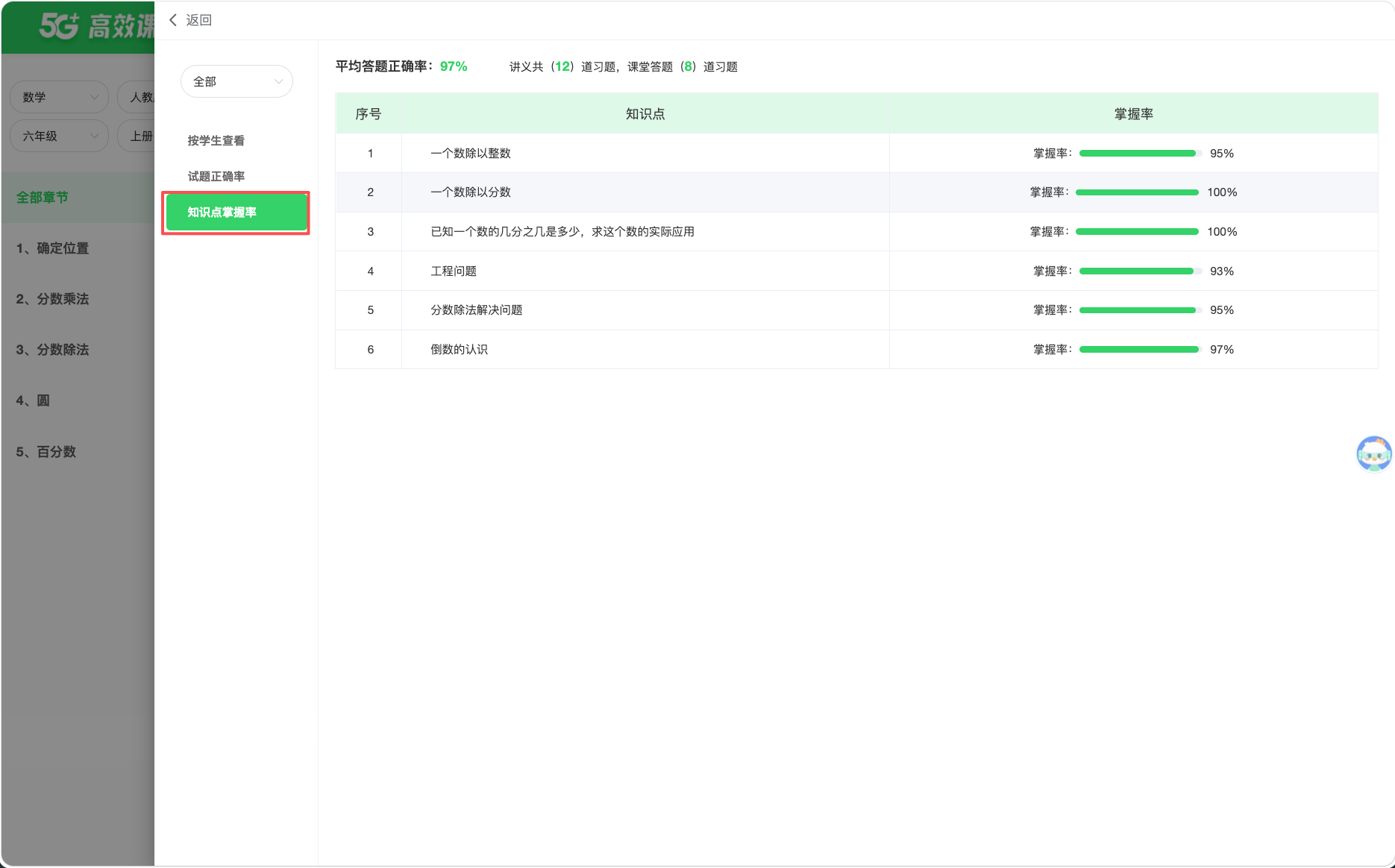Click the 掌握率 column header
This screenshot has height=868, width=1395.
point(1134,114)
